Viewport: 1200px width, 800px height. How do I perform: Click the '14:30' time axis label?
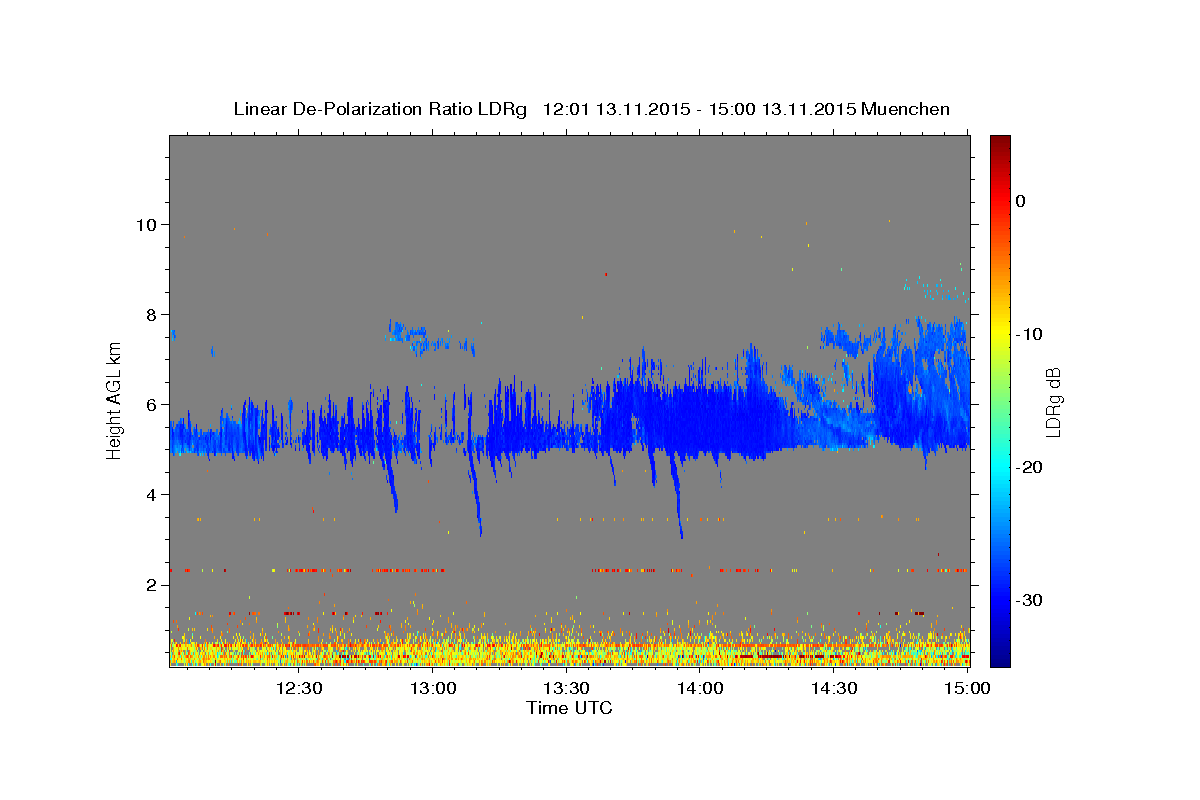834,688
